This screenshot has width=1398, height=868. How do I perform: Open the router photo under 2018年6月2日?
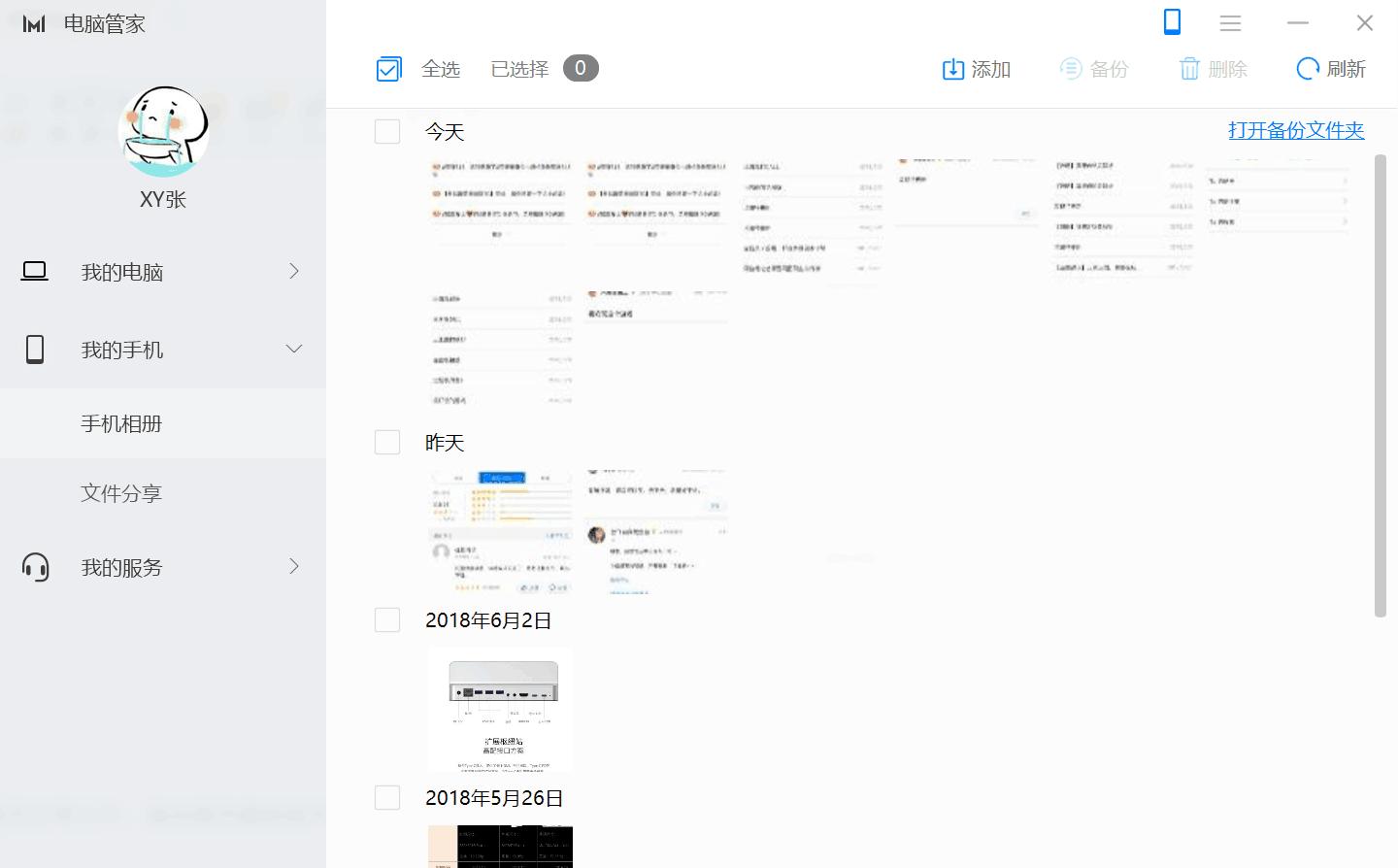pos(499,709)
